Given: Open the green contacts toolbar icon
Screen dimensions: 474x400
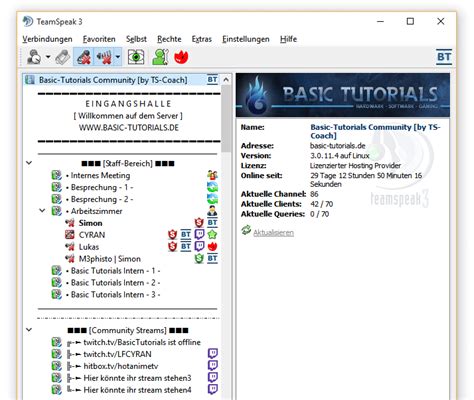Looking at the screenshot, I should (x=160, y=57).
